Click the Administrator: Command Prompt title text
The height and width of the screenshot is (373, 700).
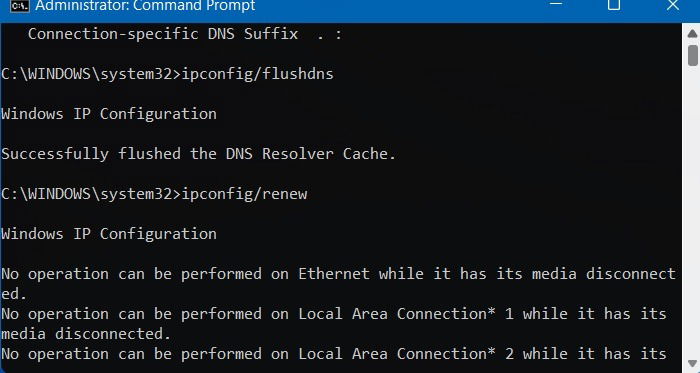(x=145, y=5)
